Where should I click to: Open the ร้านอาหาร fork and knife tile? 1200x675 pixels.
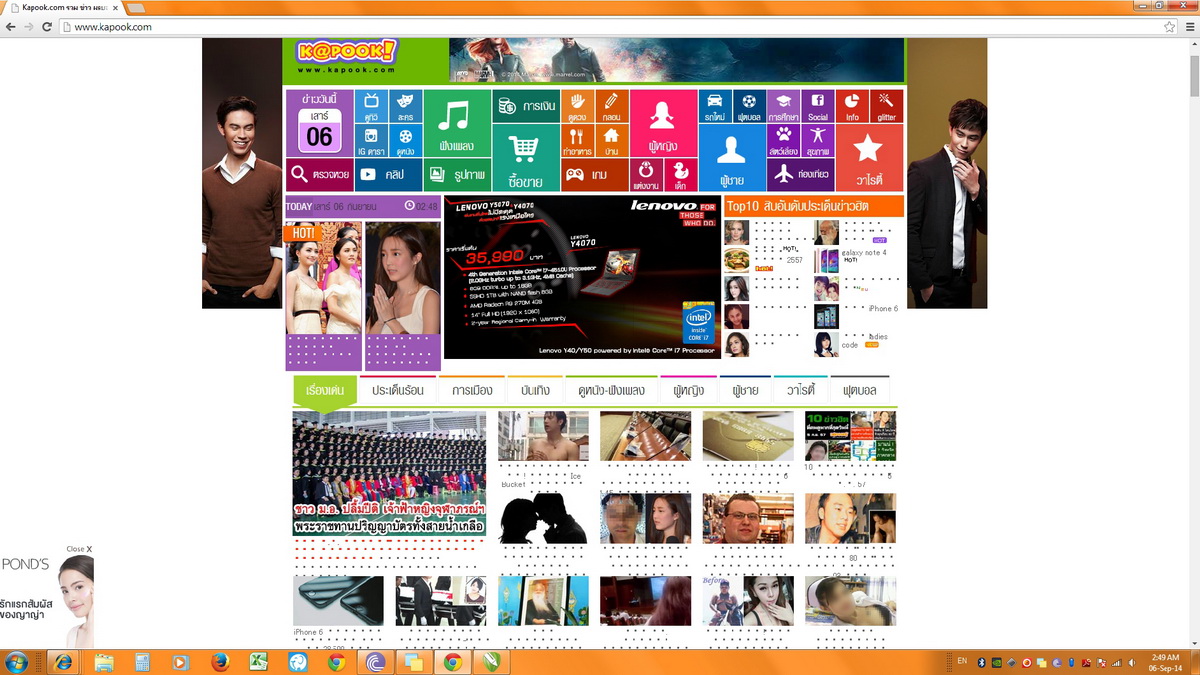coord(577,140)
